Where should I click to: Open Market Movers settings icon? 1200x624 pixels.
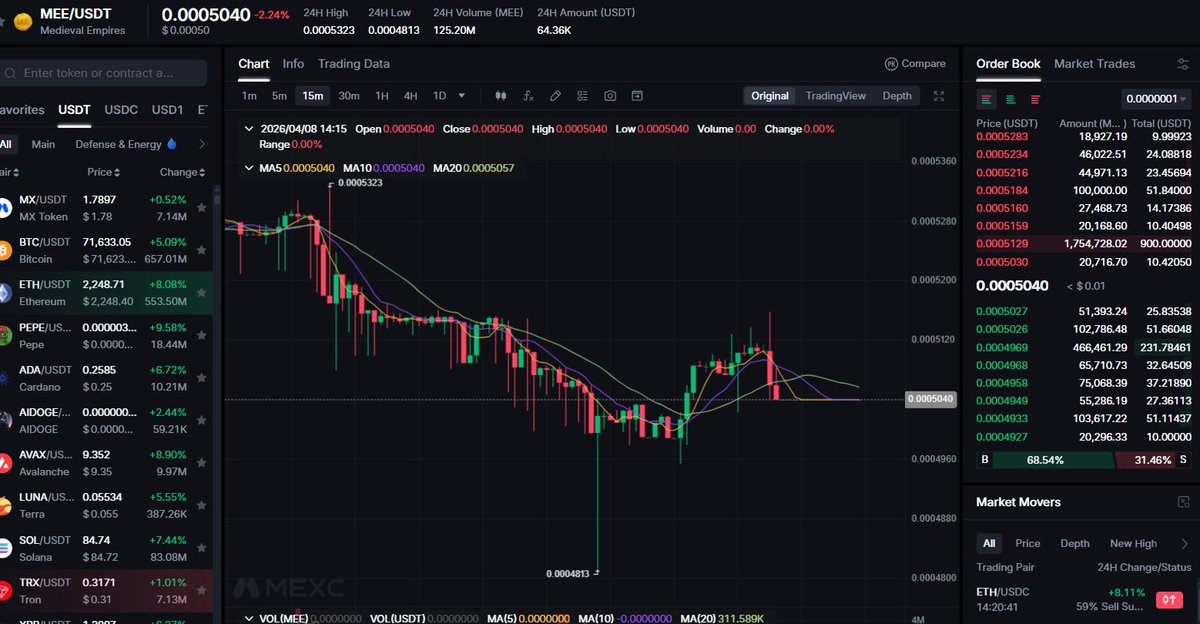1183,502
